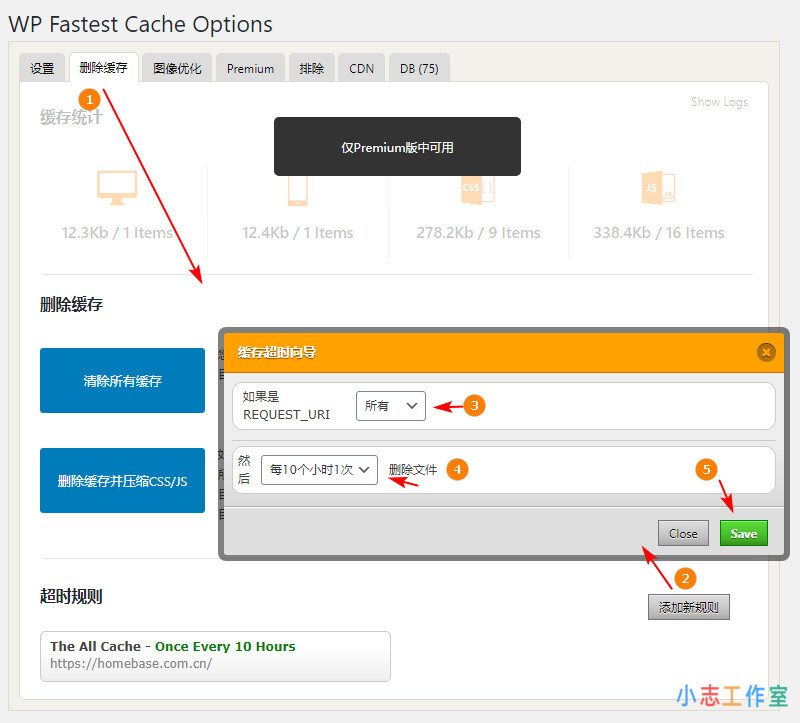Open the CDN tab

pyautogui.click(x=361, y=68)
